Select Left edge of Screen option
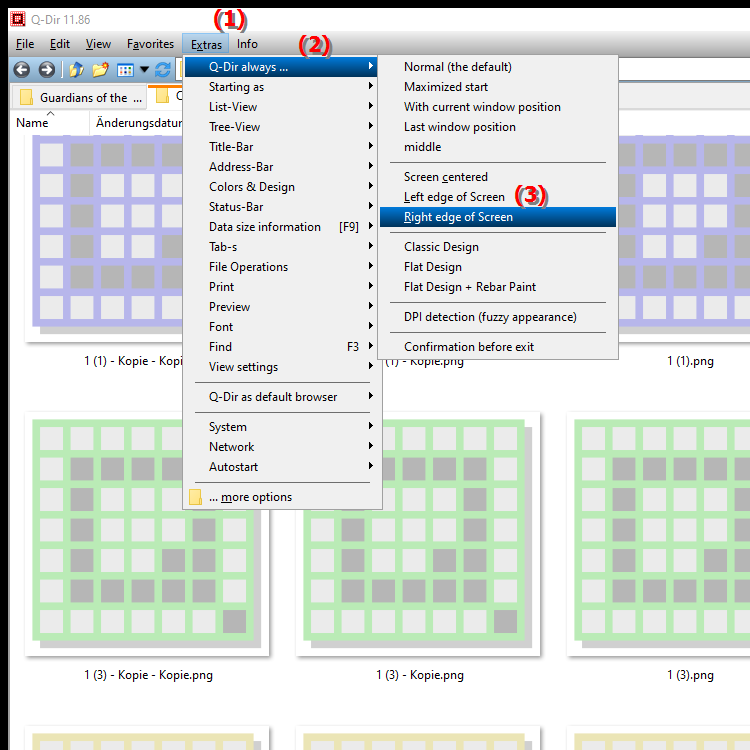This screenshot has height=750, width=750. pos(497,197)
